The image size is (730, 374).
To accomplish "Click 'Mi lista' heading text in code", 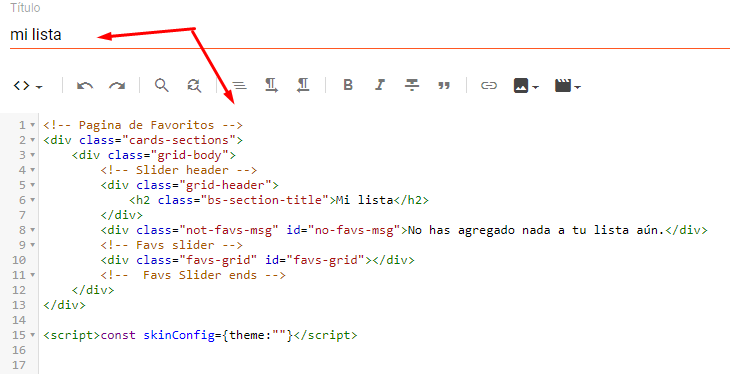I will click(x=365, y=200).
